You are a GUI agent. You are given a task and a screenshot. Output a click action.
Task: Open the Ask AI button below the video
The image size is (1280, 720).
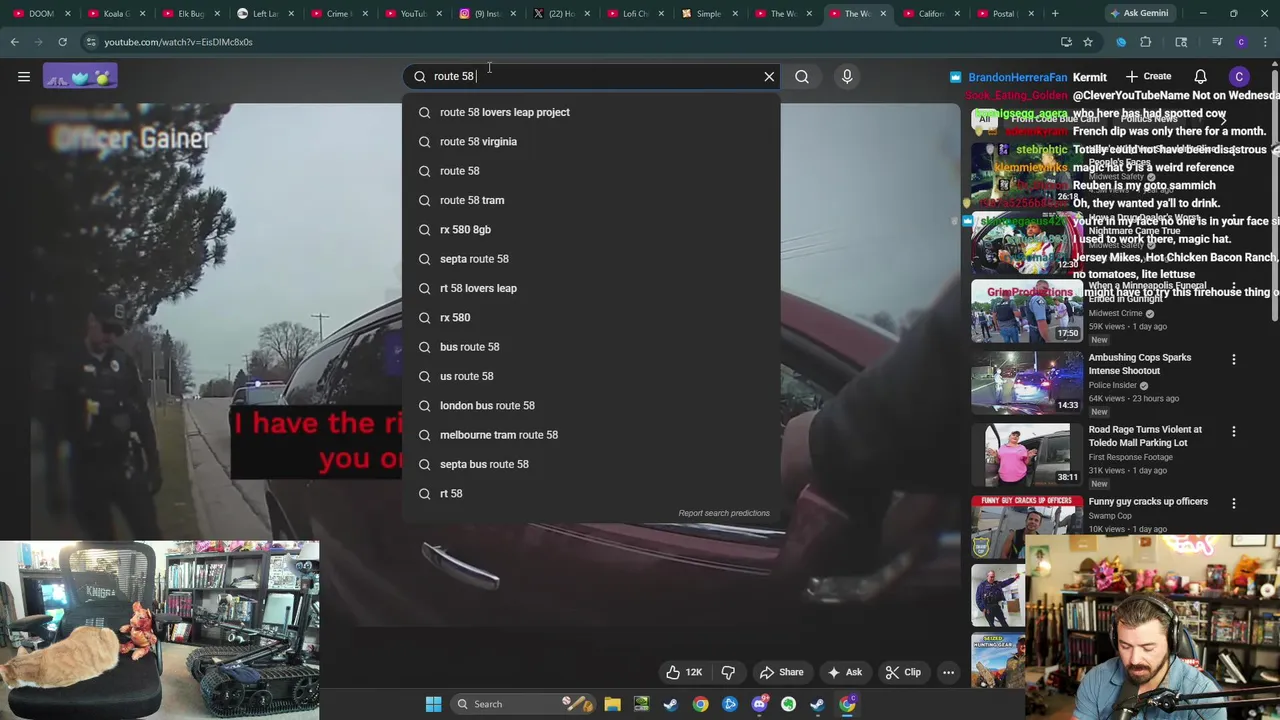pos(844,672)
